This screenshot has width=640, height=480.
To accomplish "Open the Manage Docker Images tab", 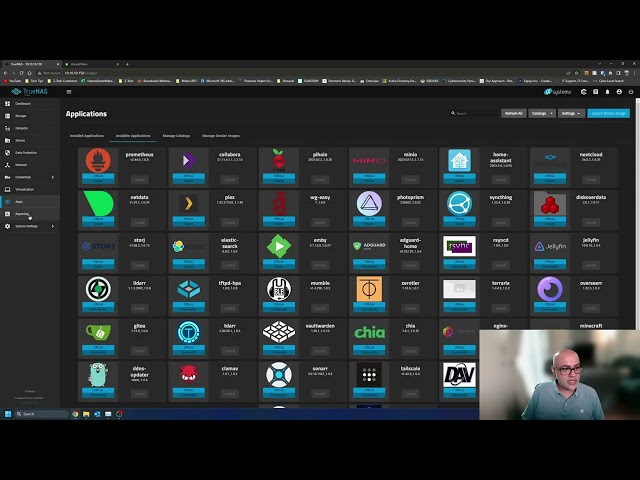I will 221,136.
